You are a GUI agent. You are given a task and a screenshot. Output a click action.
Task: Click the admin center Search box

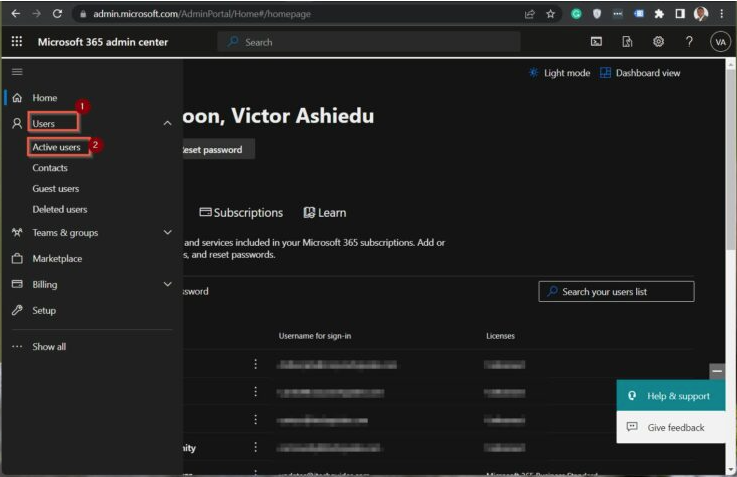click(369, 42)
